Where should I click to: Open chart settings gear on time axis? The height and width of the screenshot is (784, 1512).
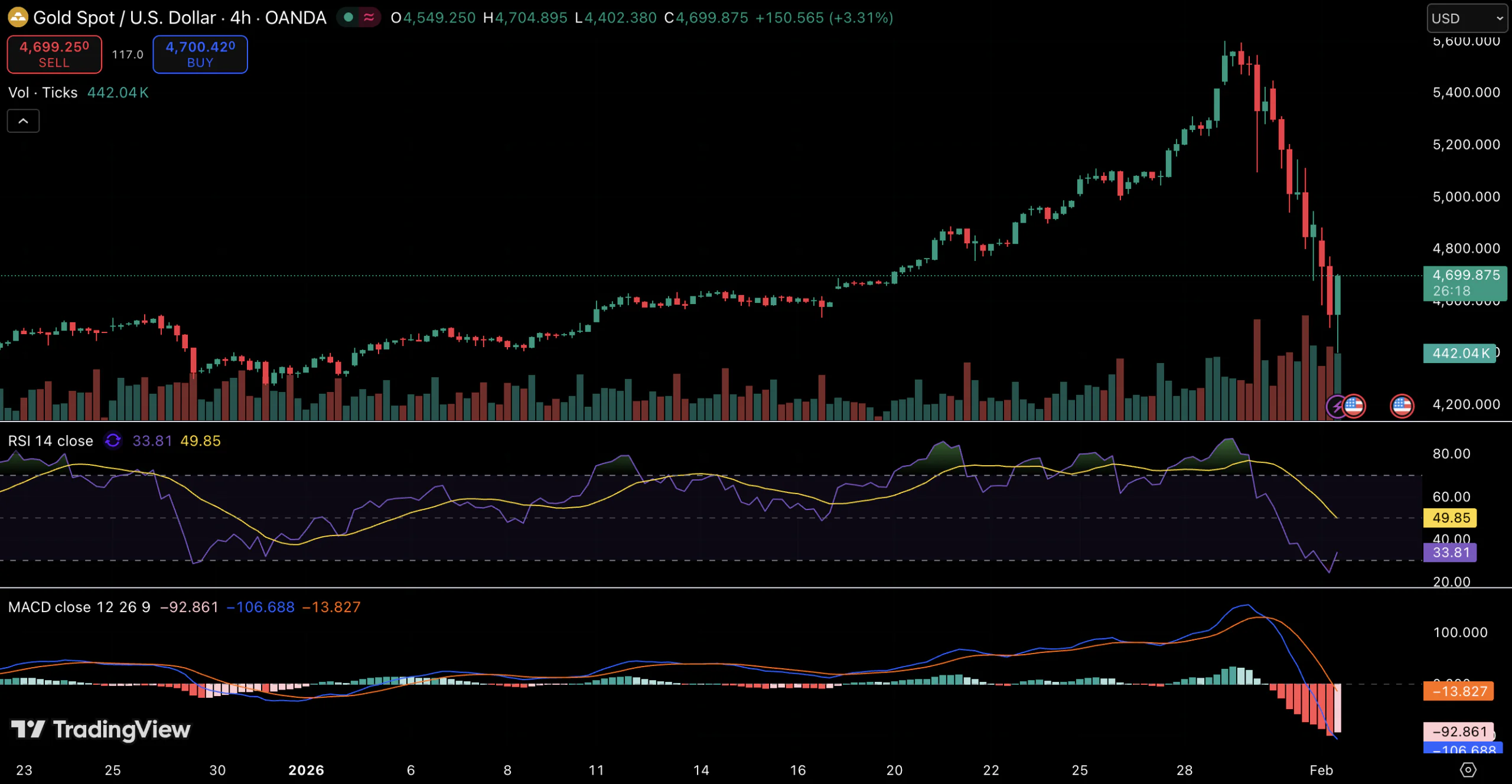pos(1468,770)
